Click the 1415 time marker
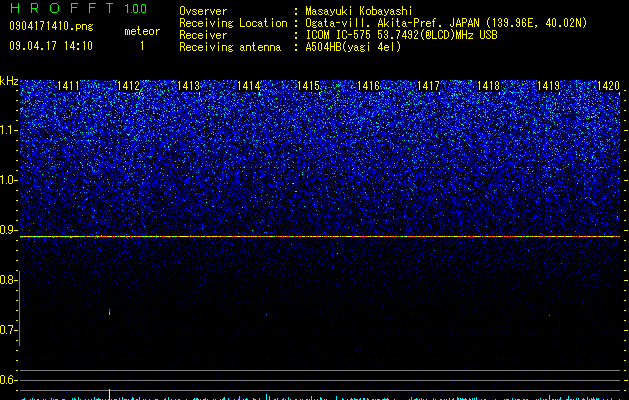Image resolution: width=629 pixels, height=400 pixels. pyautogui.click(x=308, y=85)
